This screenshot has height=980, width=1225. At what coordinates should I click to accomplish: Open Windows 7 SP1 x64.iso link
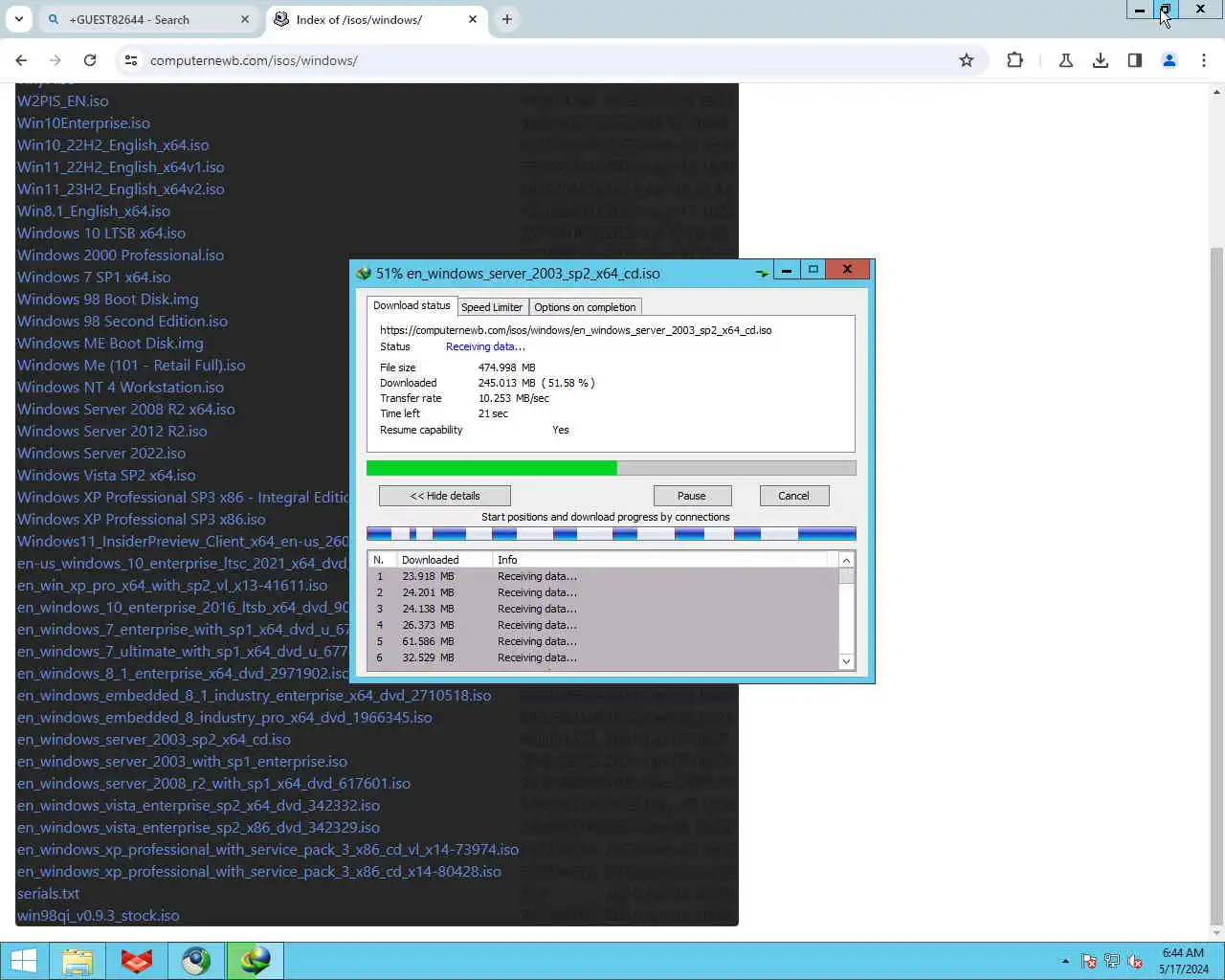point(94,277)
